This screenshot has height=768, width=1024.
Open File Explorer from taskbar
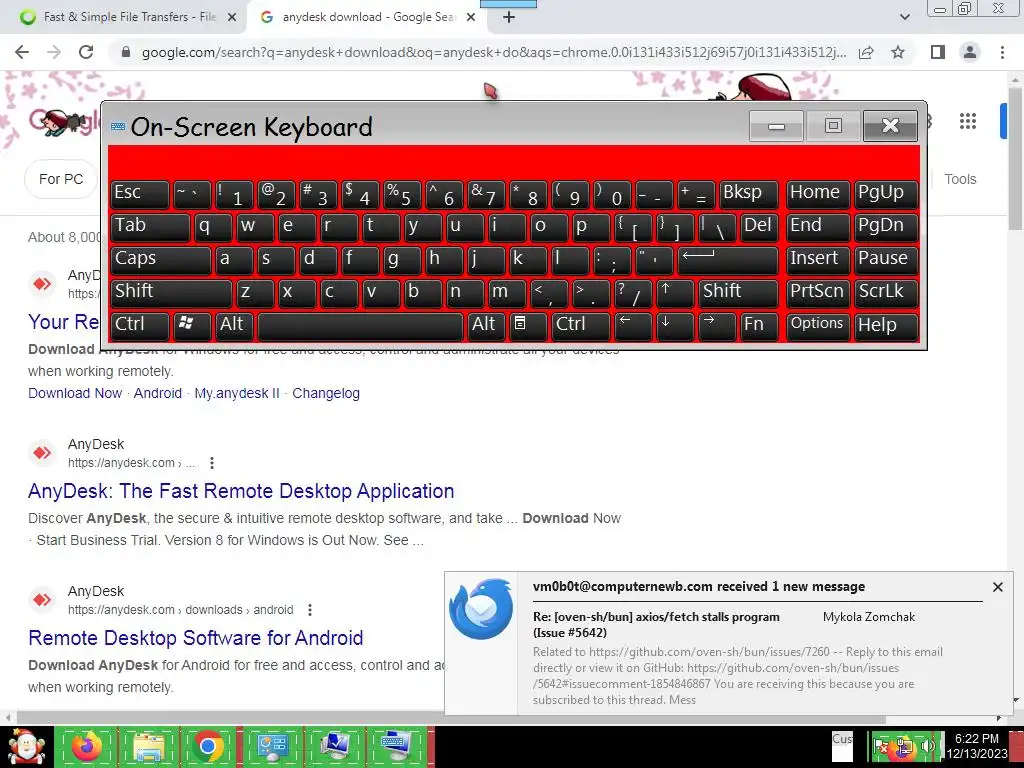tap(148, 746)
